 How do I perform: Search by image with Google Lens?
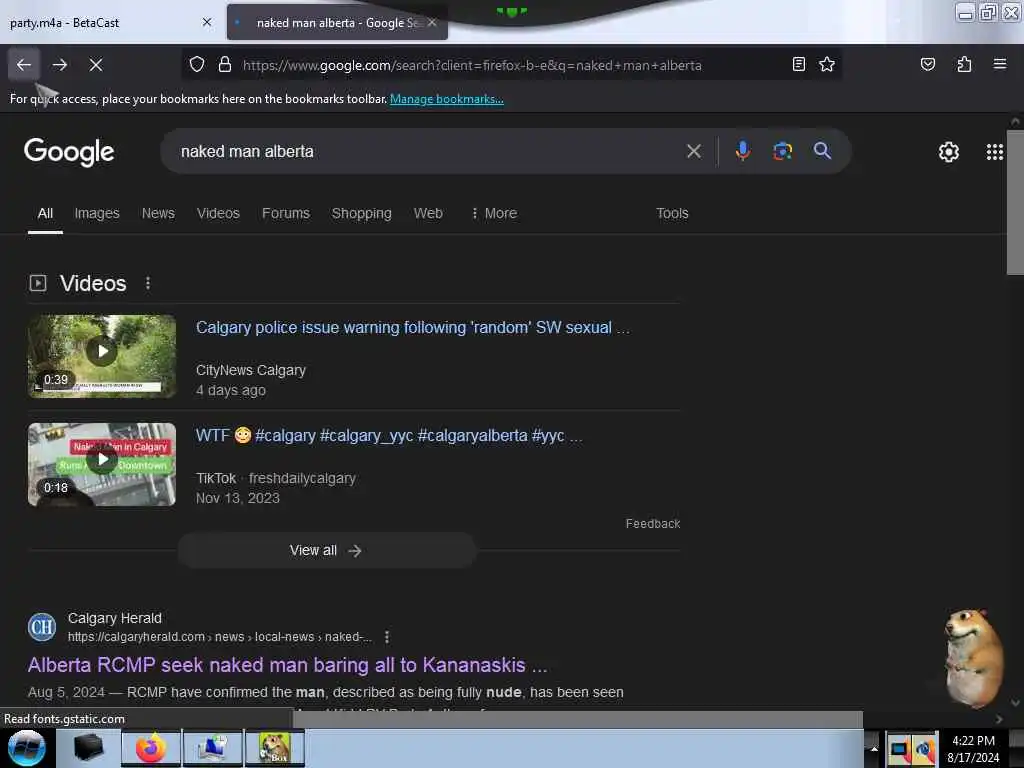(x=782, y=152)
